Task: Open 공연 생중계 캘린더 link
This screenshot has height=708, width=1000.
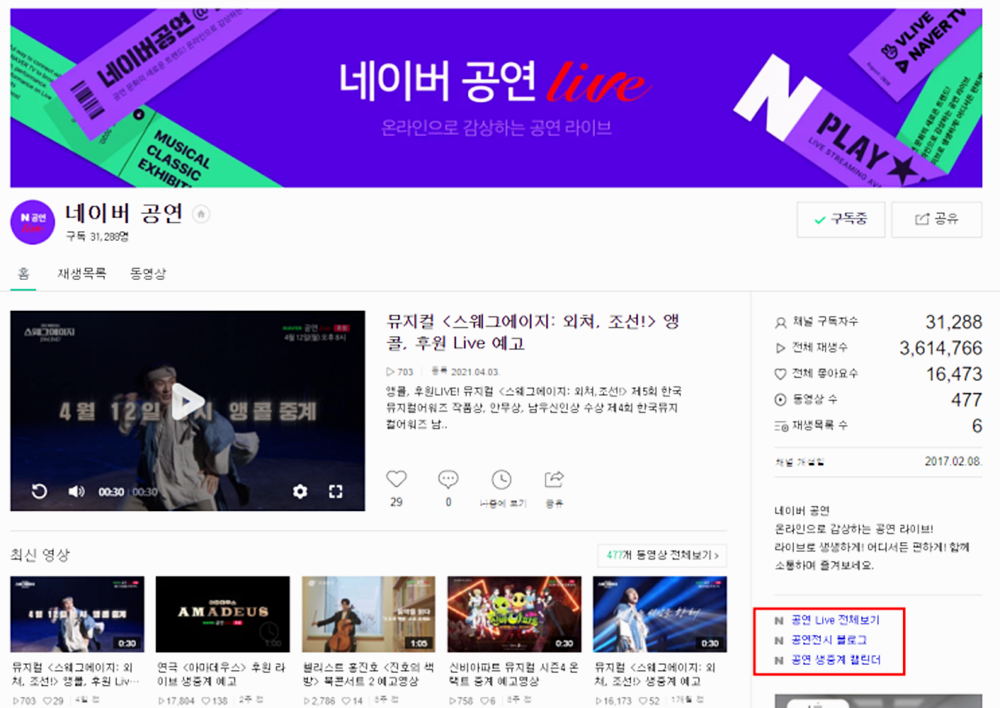Action: click(835, 660)
